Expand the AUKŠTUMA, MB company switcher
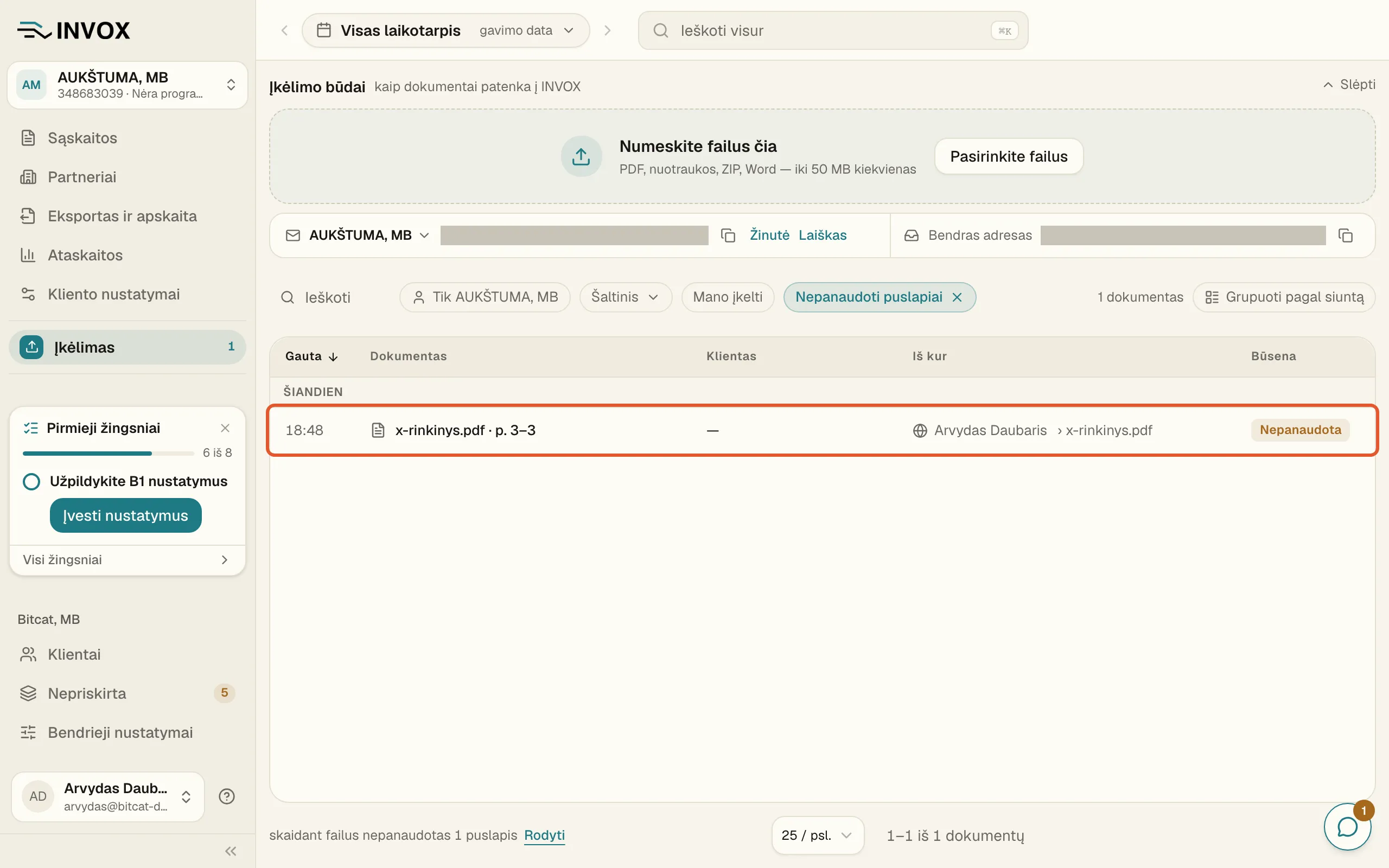The width and height of the screenshot is (1389, 868). click(x=128, y=85)
